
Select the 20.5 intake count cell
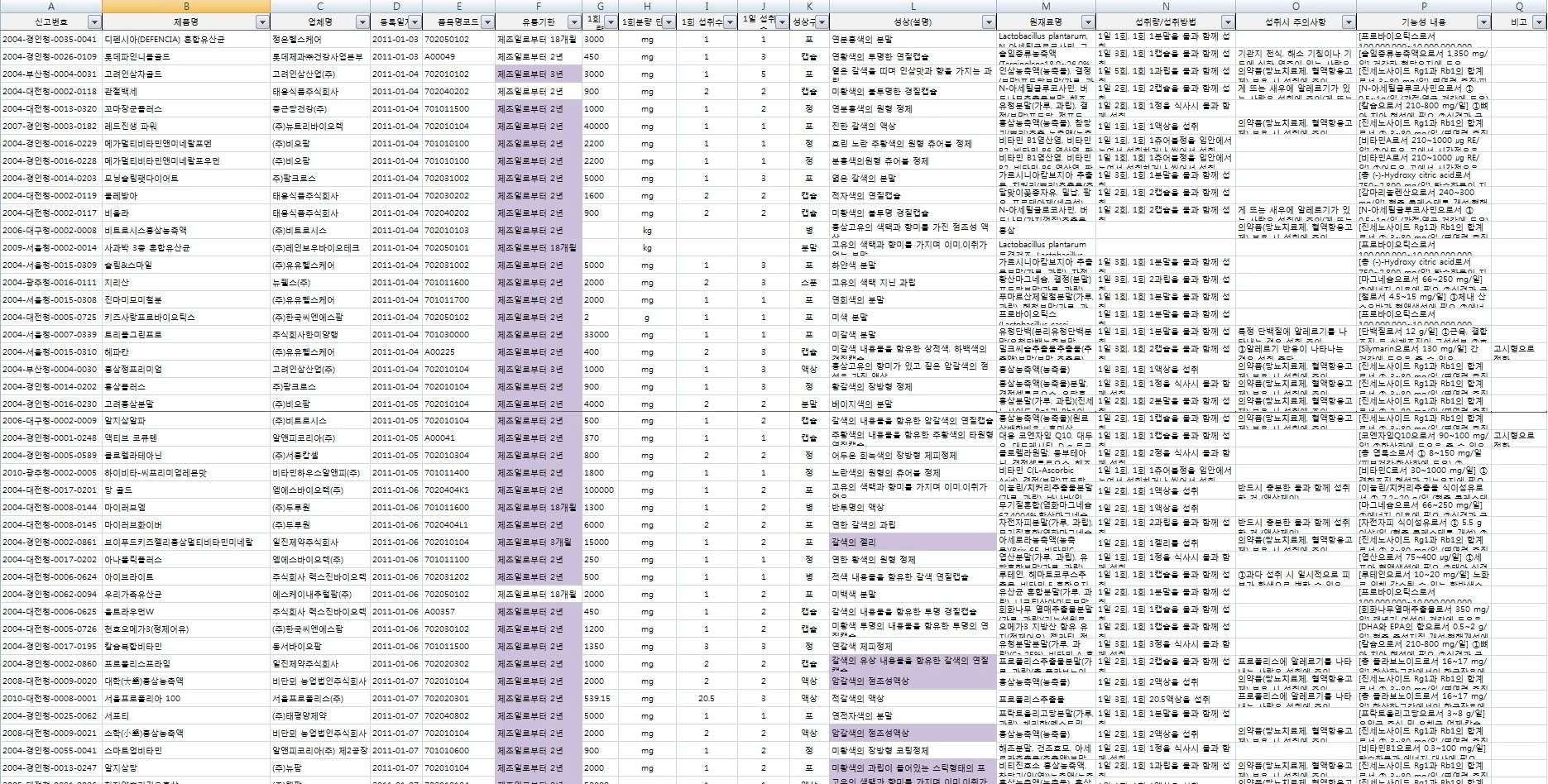coord(707,698)
